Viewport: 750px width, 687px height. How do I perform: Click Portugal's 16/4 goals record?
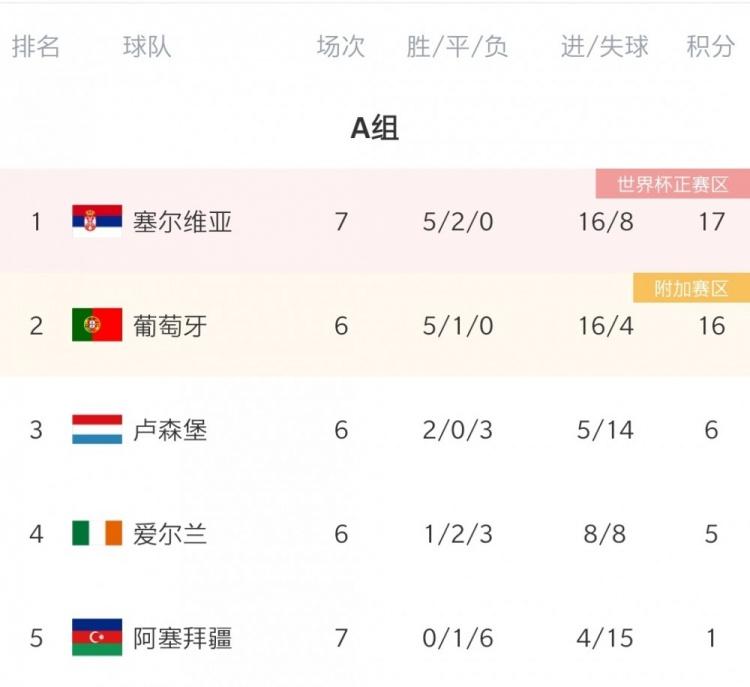click(605, 325)
